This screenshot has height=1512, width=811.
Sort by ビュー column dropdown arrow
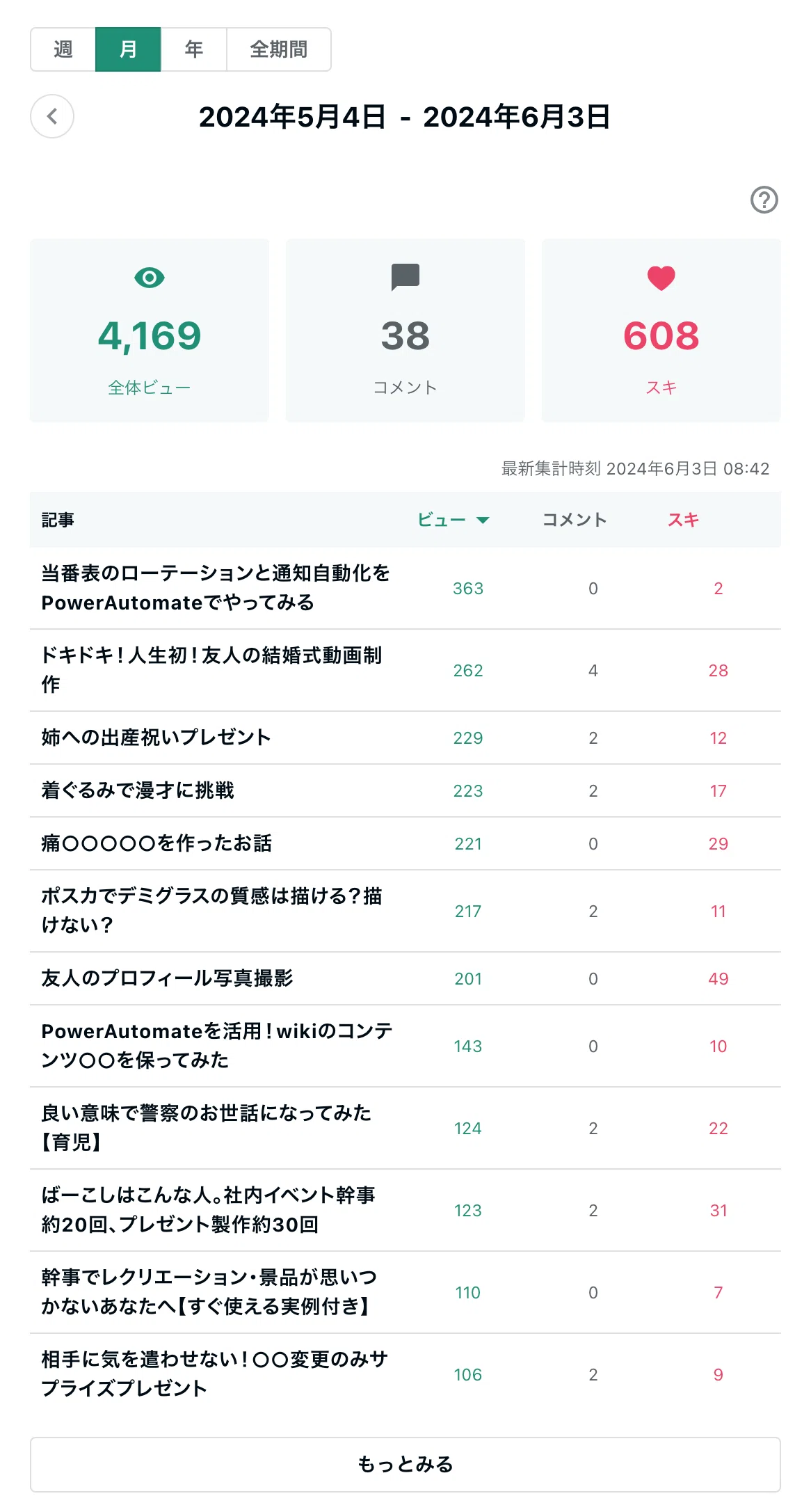coord(483,520)
